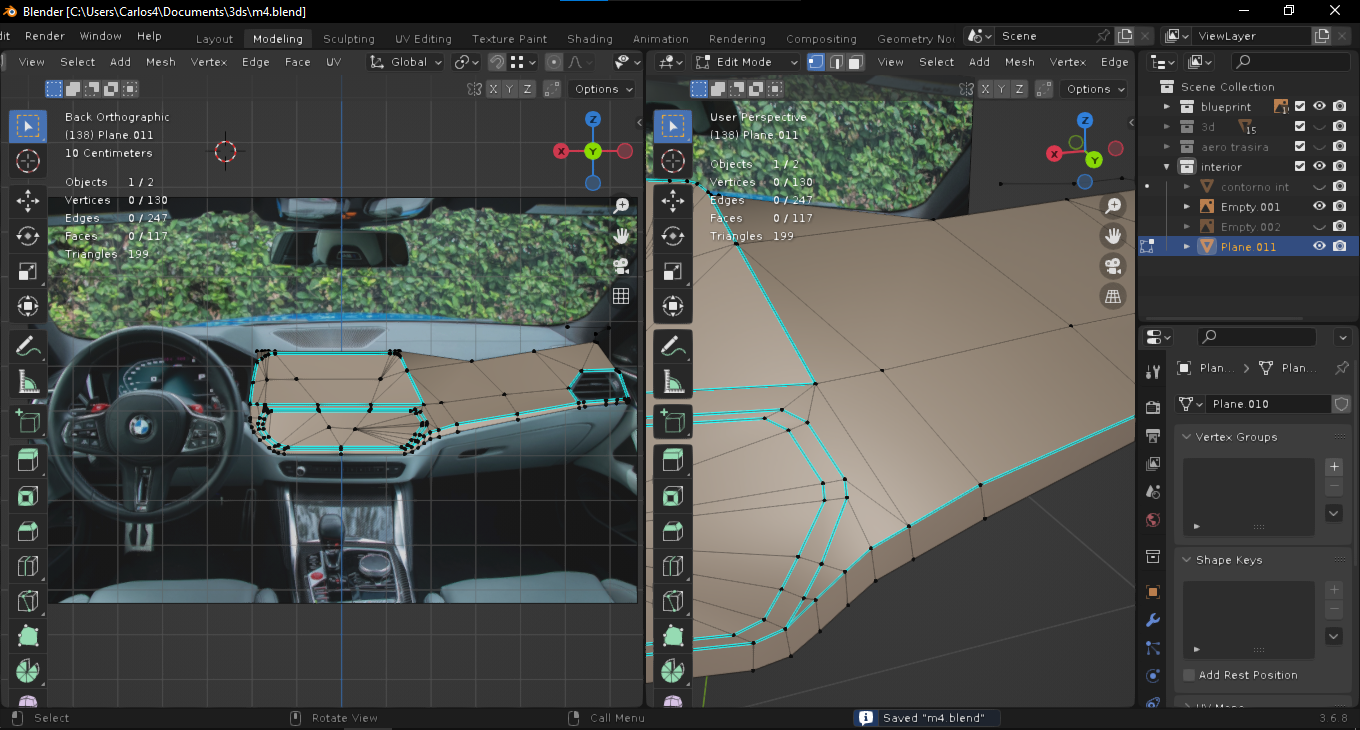Switch to the Sculpting workspace tab
This screenshot has width=1360, height=730.
point(348,39)
